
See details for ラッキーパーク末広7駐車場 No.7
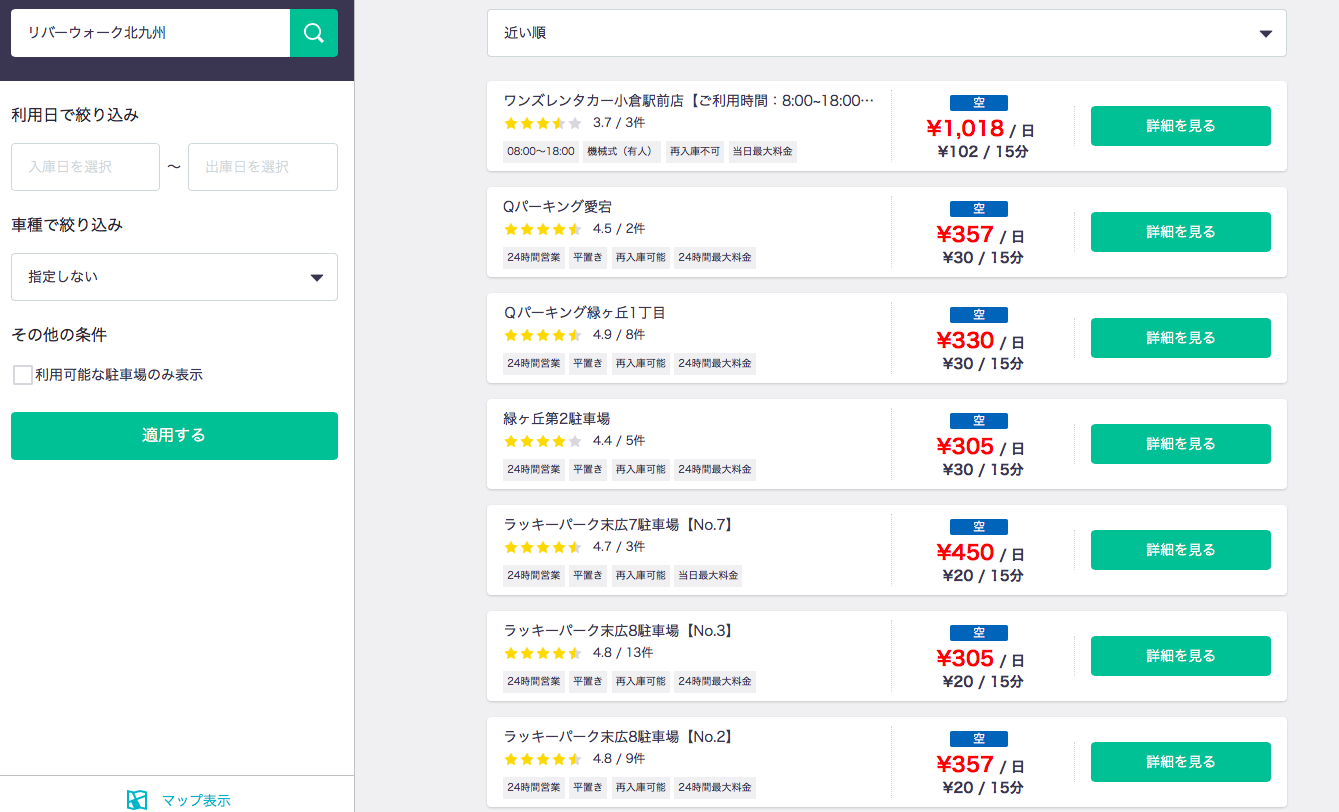(1181, 550)
